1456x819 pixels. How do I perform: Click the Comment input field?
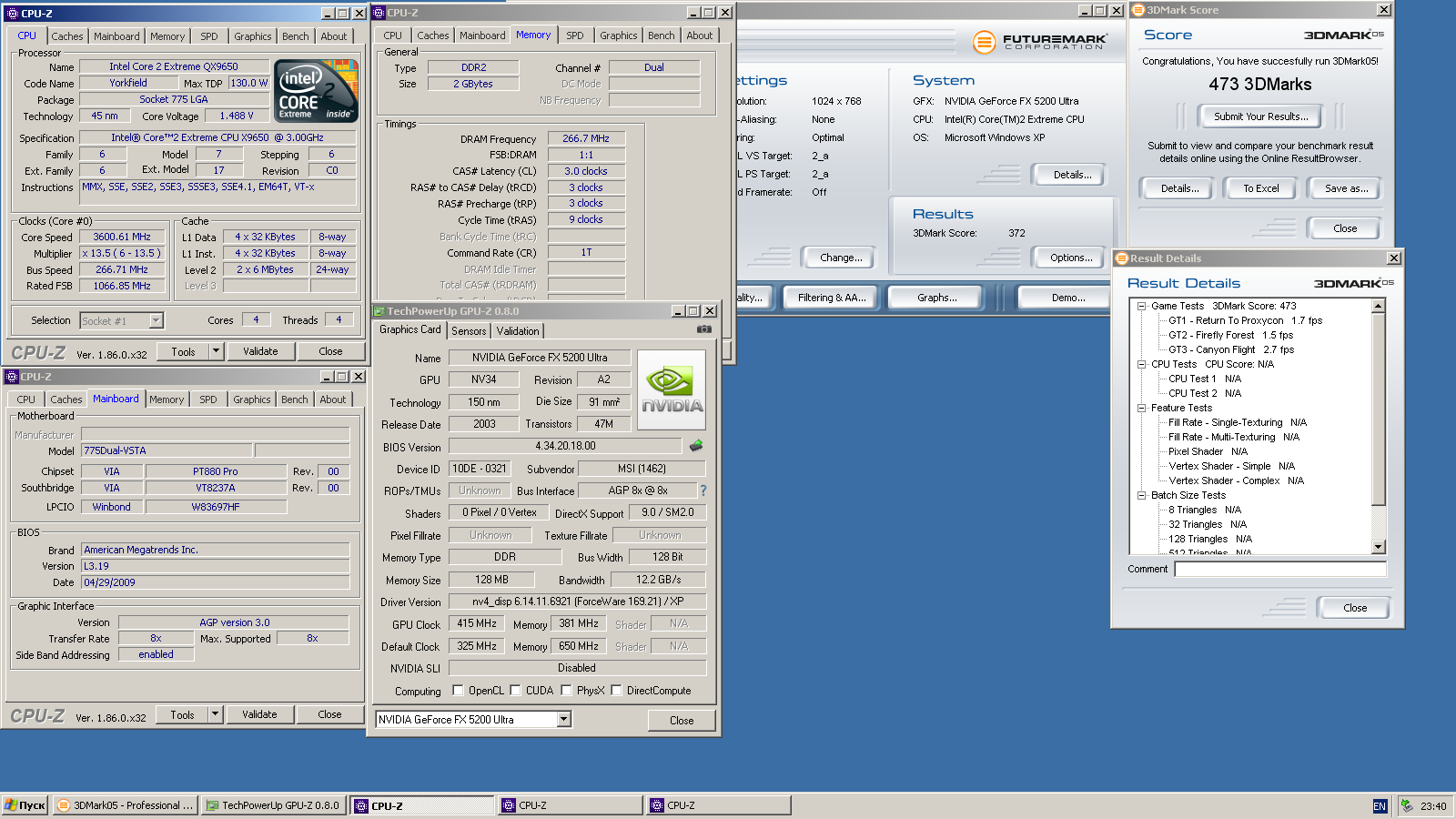(x=1280, y=570)
